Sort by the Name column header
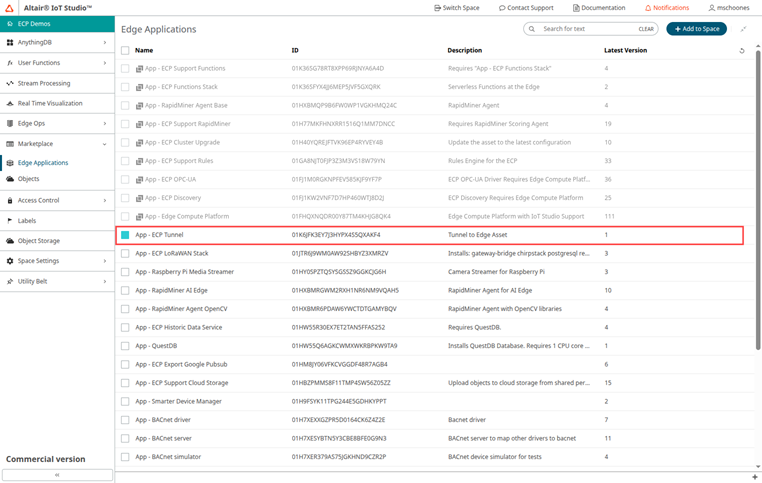 144,51
